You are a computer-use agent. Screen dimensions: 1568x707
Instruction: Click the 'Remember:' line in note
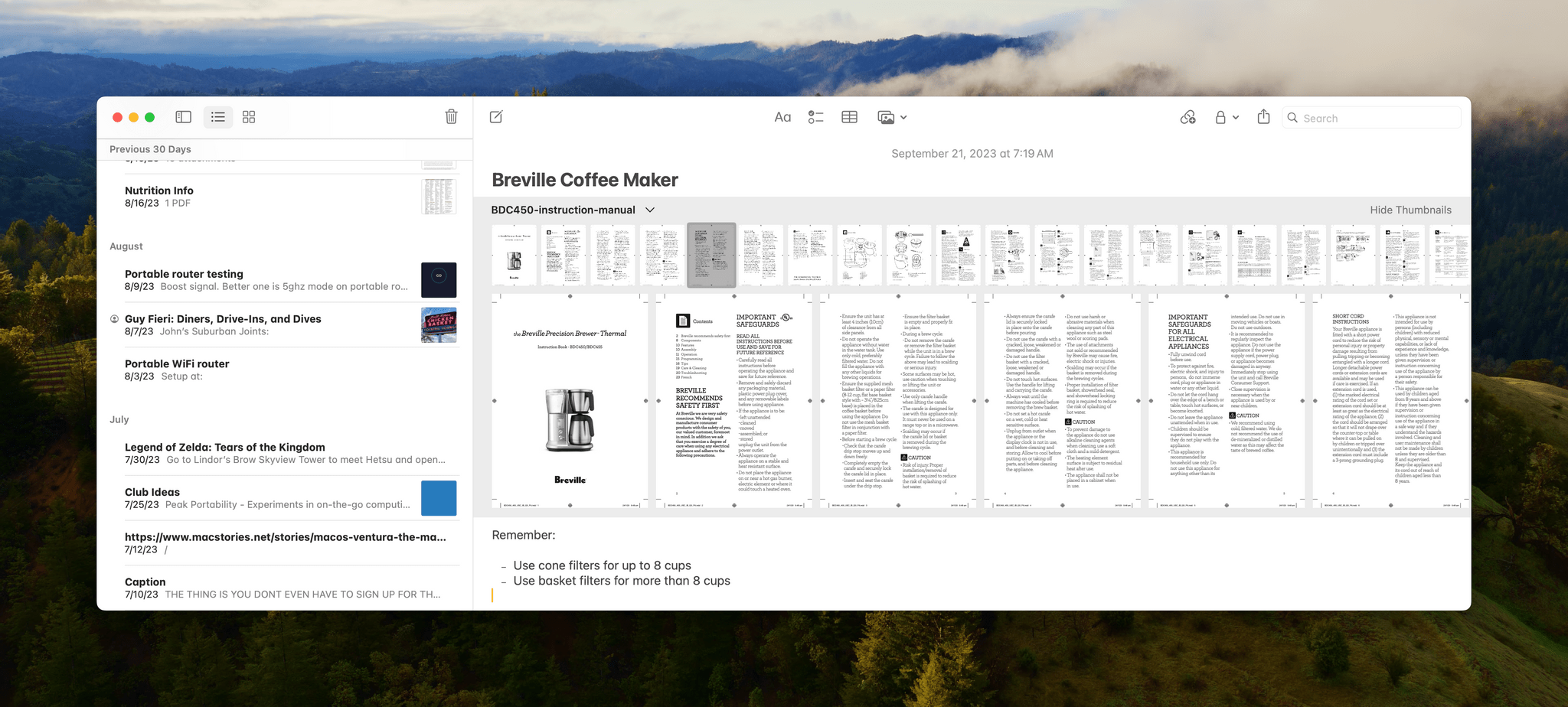[524, 535]
